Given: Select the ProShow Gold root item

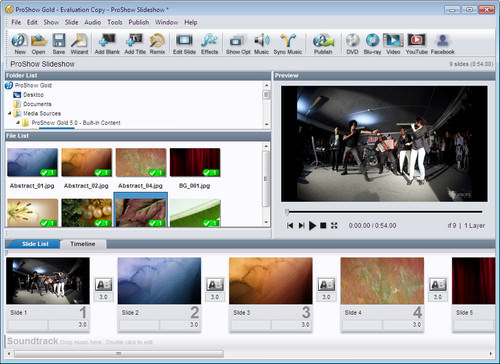Looking at the screenshot, I should 33,86.
